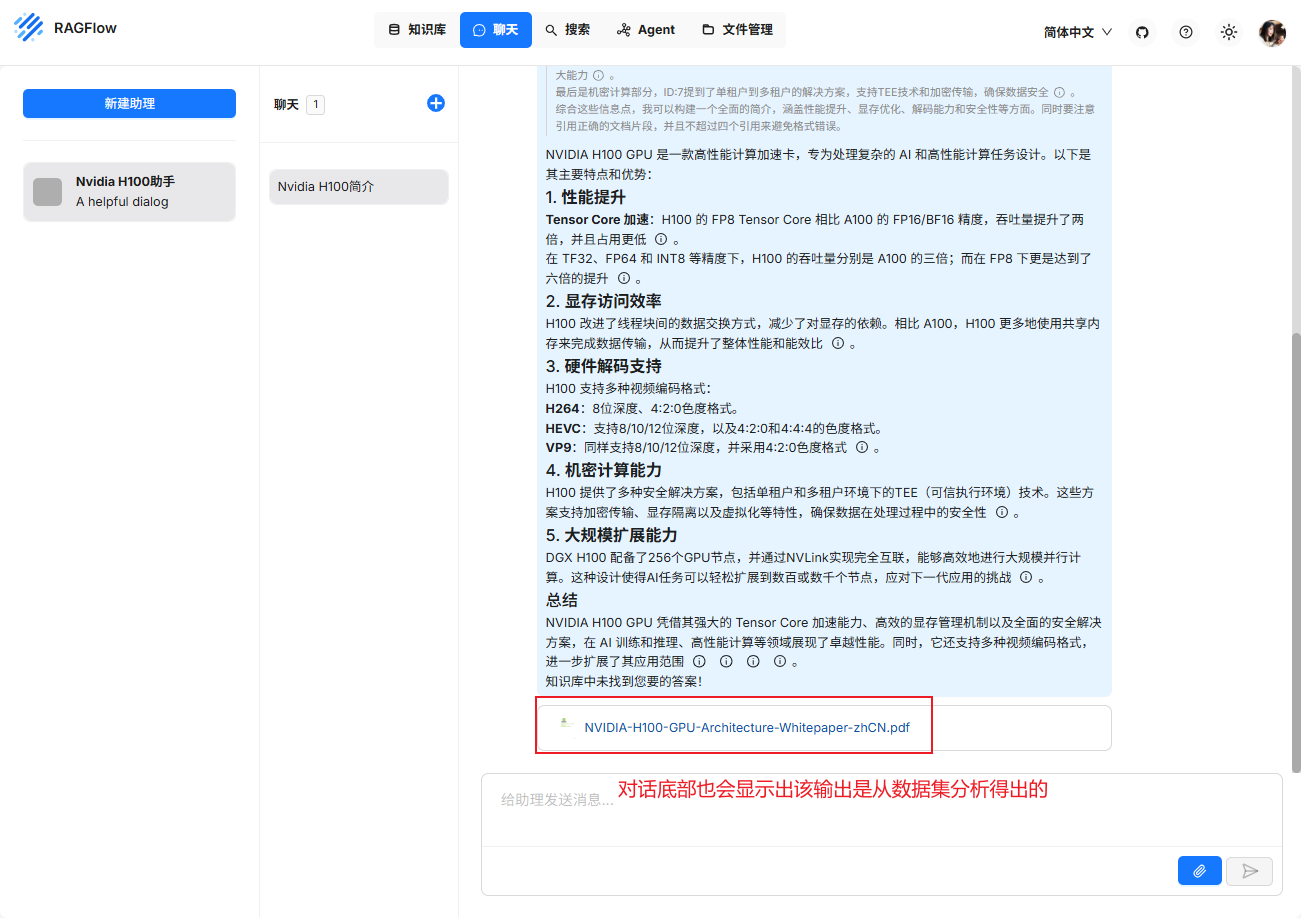Screen dimensions: 1301x918
Task: Open the Nvidia H100简介 conversation
Action: 358,186
